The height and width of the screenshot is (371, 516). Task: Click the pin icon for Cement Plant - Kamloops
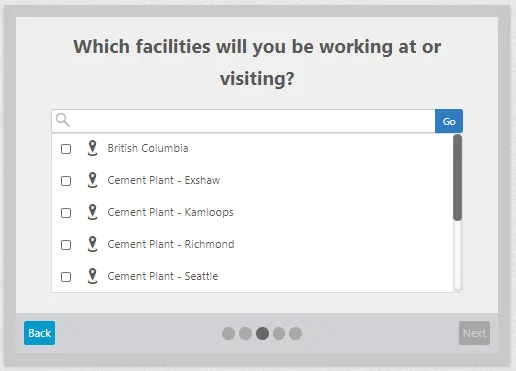click(92, 212)
